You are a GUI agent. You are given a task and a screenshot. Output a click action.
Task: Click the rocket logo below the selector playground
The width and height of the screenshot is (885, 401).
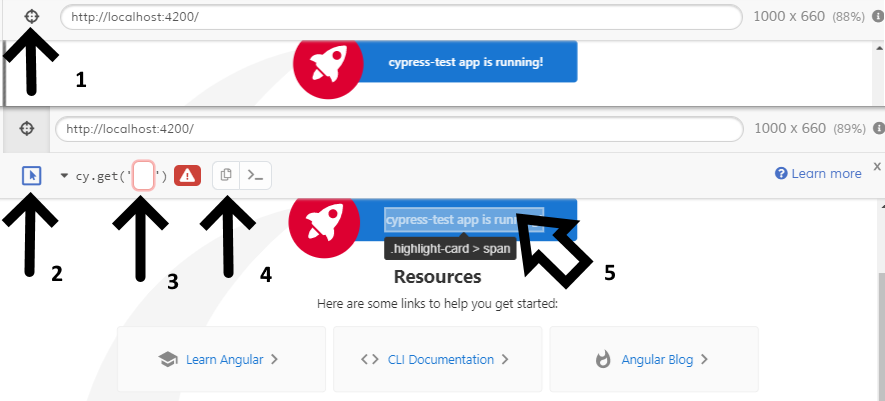(x=324, y=223)
